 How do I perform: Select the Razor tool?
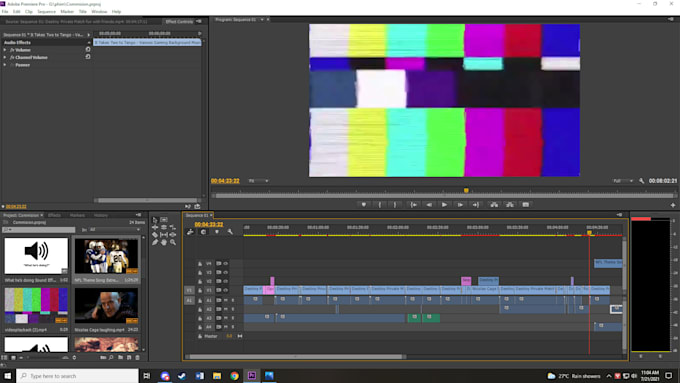click(x=155, y=235)
